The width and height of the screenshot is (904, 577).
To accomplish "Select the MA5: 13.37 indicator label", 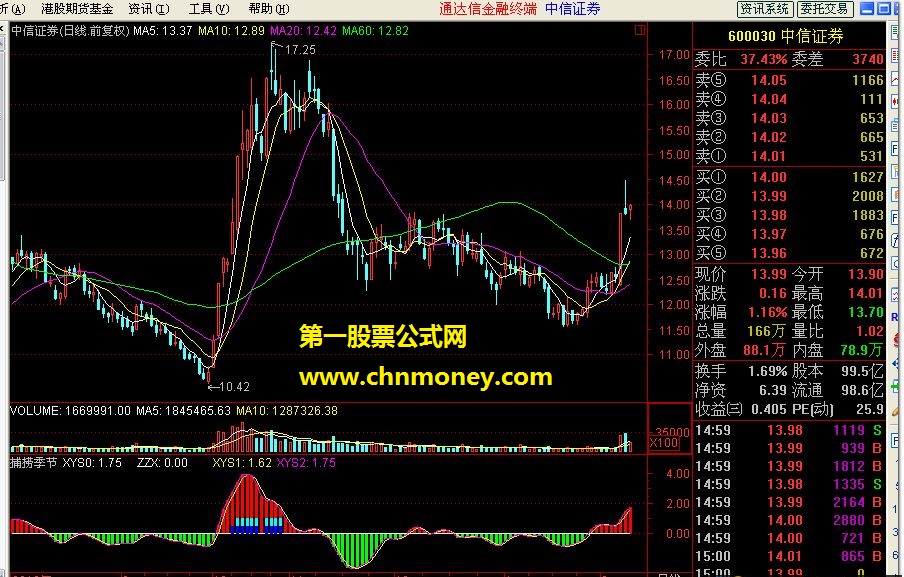I will click(x=163, y=31).
